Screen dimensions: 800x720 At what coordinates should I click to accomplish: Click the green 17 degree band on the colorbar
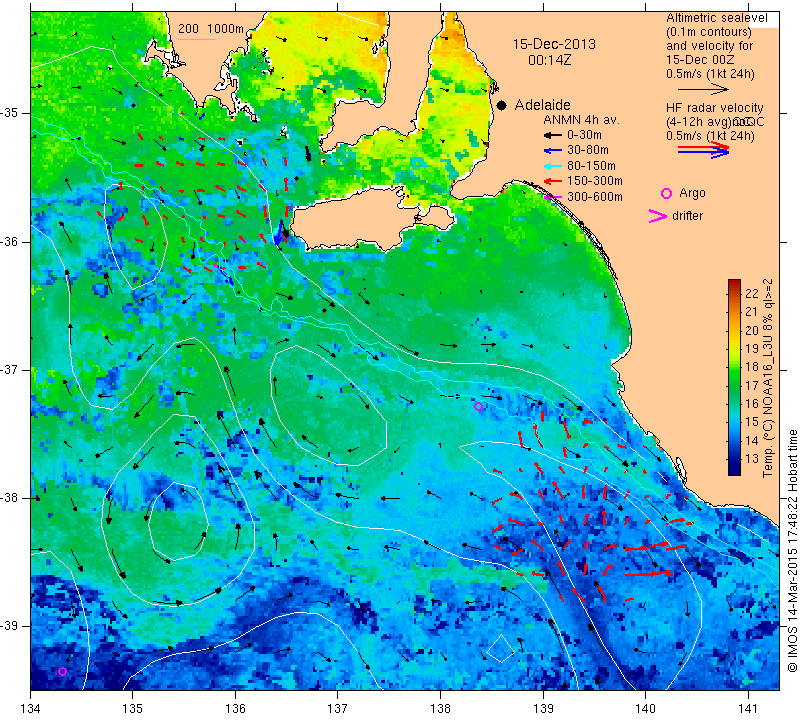[734, 385]
